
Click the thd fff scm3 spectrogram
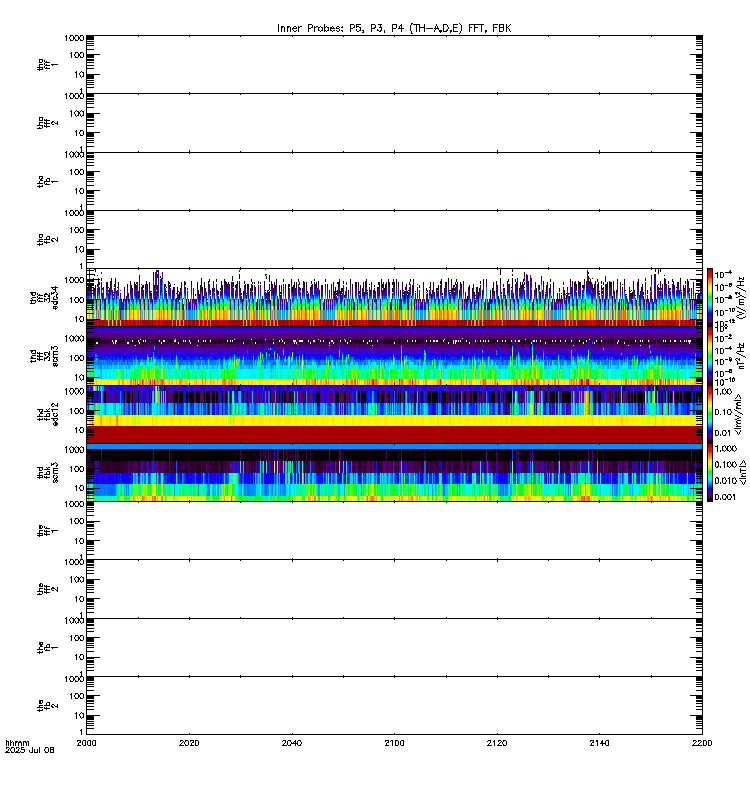click(394, 356)
